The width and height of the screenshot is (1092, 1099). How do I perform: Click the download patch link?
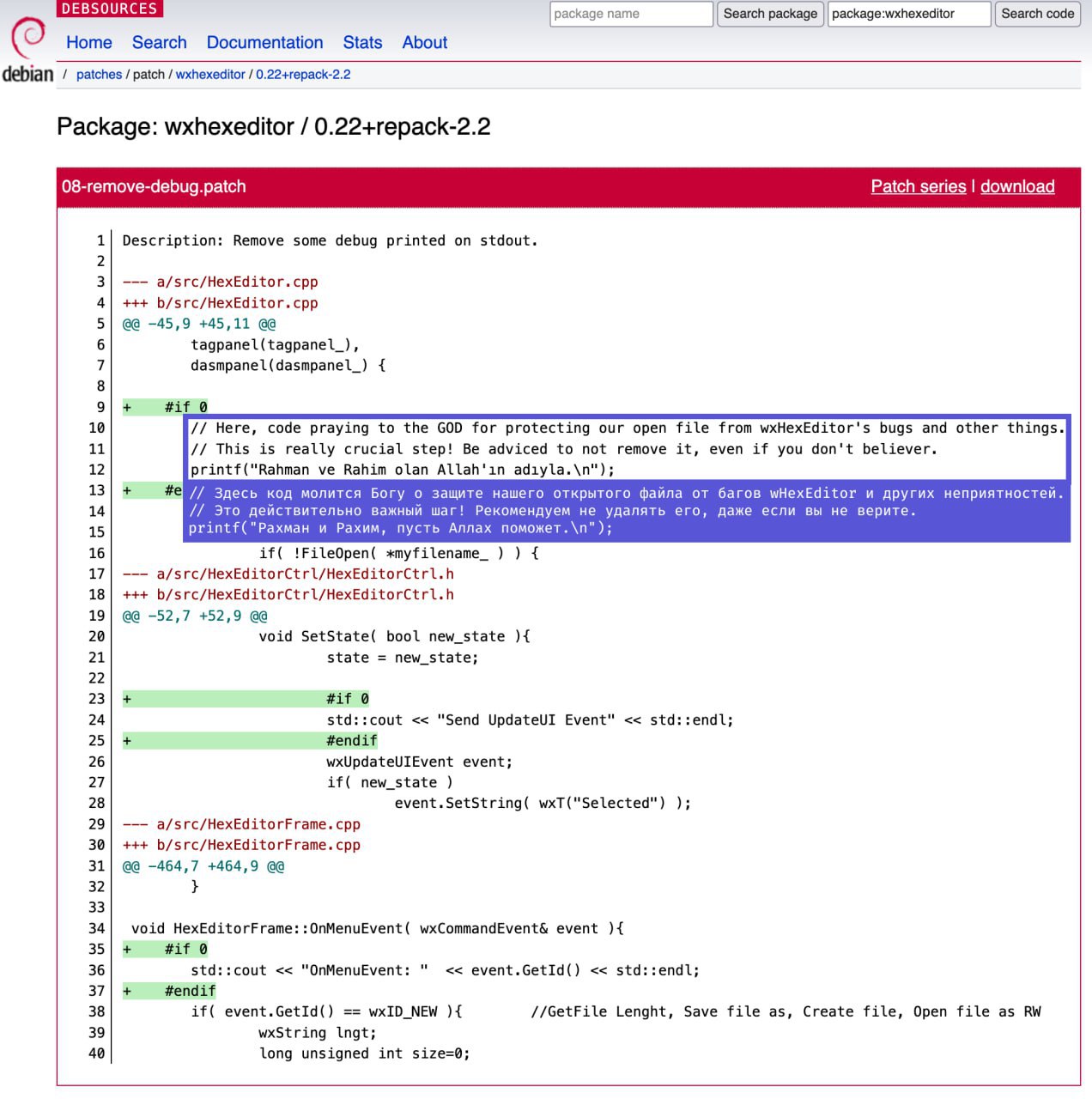click(1016, 186)
